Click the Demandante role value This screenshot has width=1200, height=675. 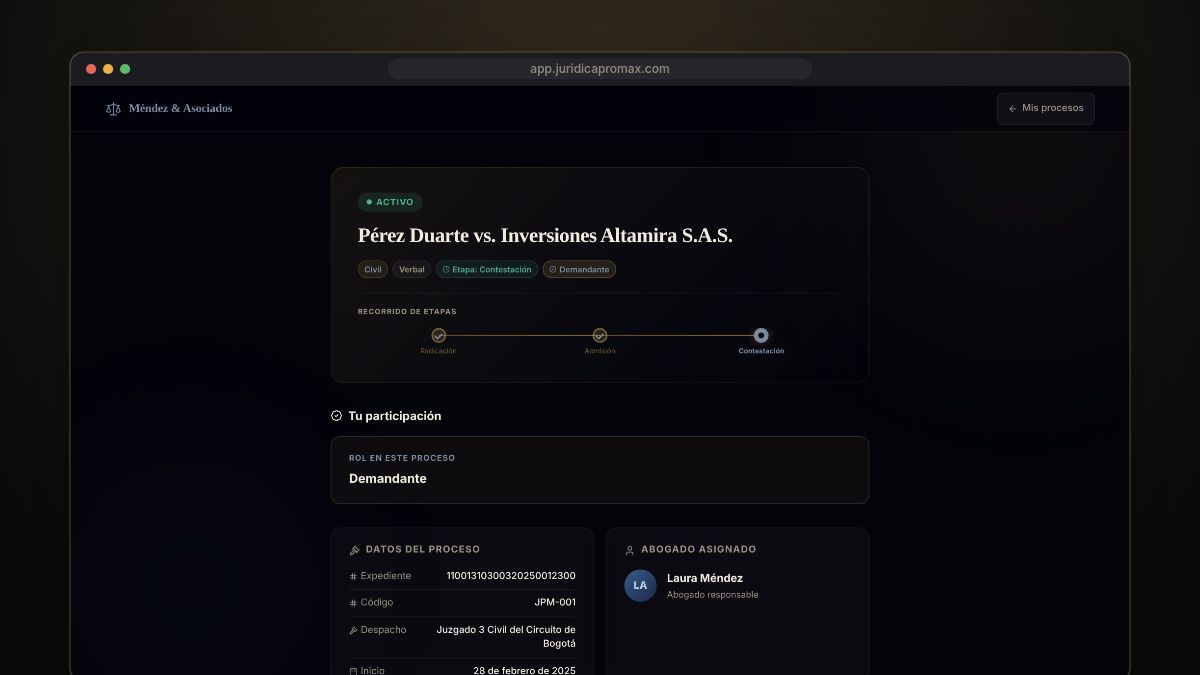point(388,479)
